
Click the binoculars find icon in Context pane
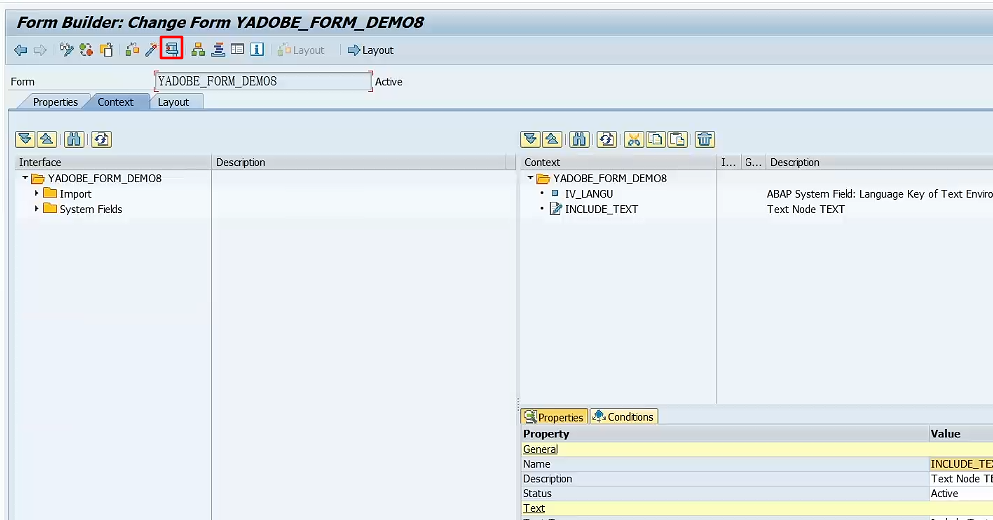pyautogui.click(x=579, y=140)
